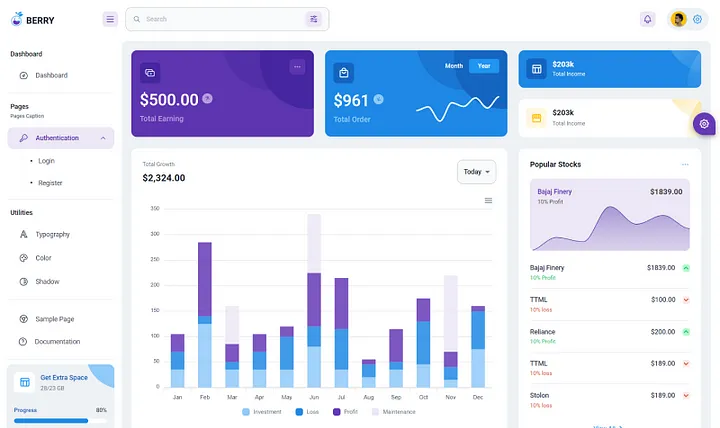Switch Total Order card to Year
This screenshot has width=720, height=428.
pos(484,66)
